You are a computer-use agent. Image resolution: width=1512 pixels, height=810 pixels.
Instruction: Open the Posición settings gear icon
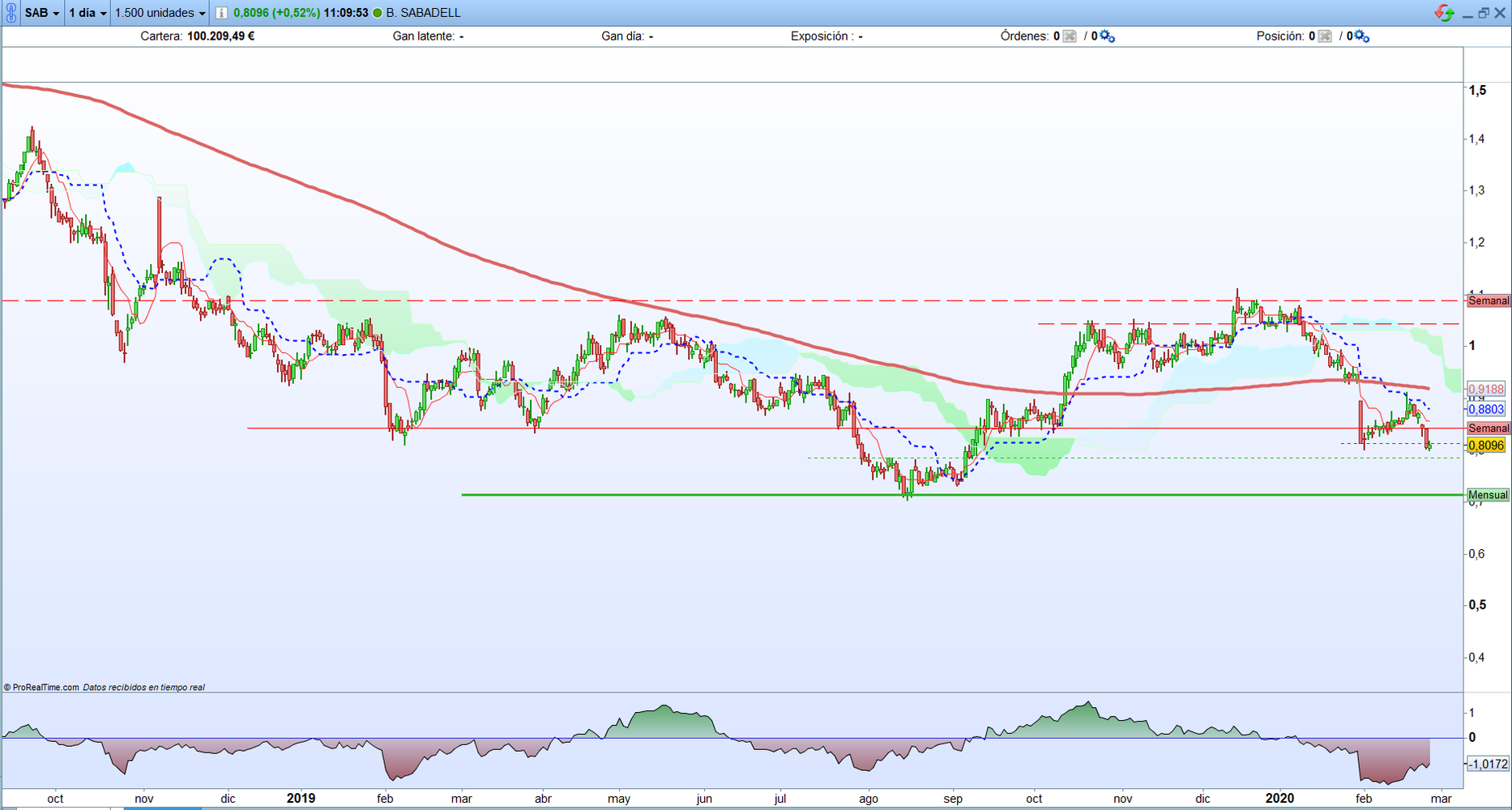point(1362,36)
